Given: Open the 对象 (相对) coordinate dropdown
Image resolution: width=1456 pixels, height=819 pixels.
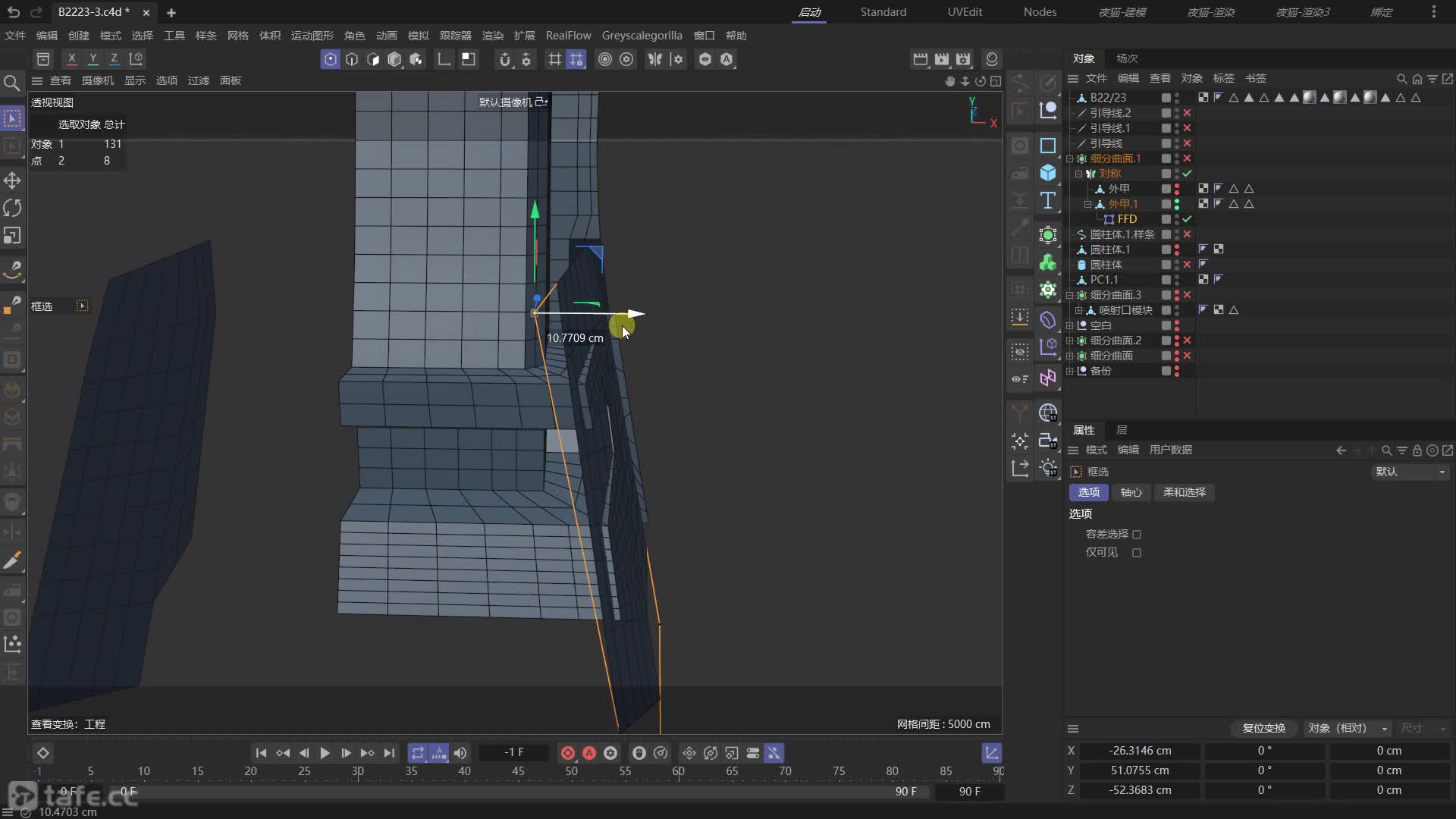Looking at the screenshot, I should (1347, 728).
